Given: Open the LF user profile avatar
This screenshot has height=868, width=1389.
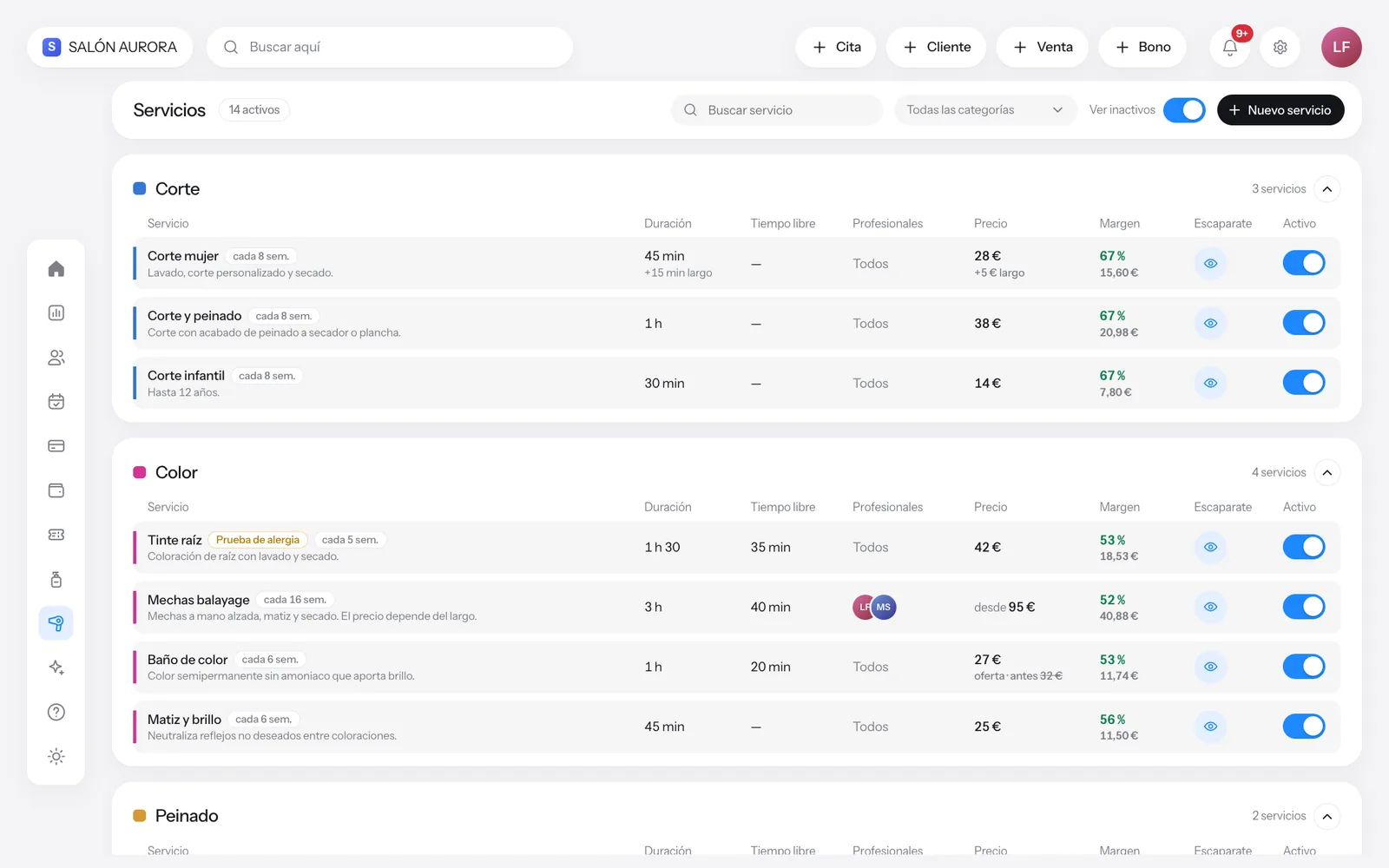Looking at the screenshot, I should coord(1341,47).
